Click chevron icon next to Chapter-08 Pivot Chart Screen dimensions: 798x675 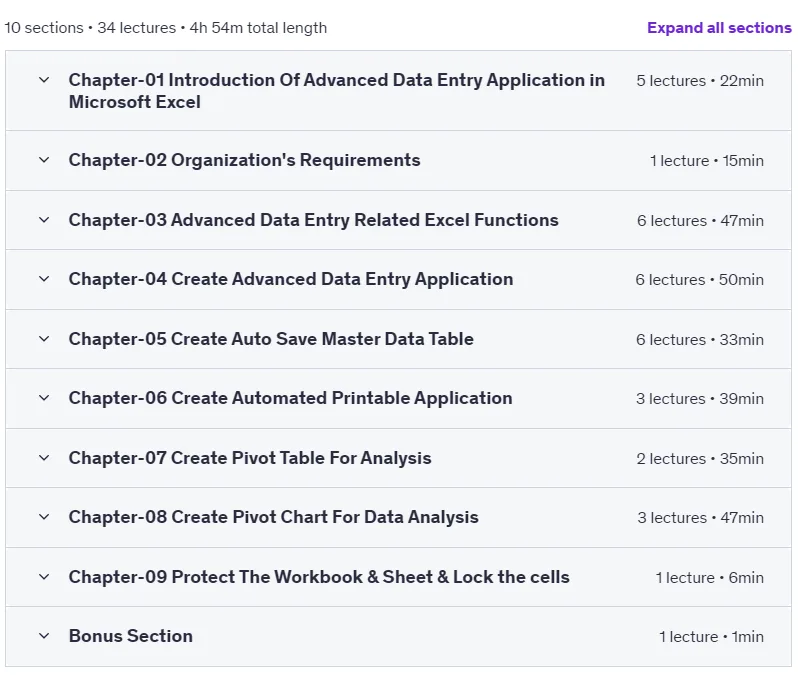coord(44,517)
